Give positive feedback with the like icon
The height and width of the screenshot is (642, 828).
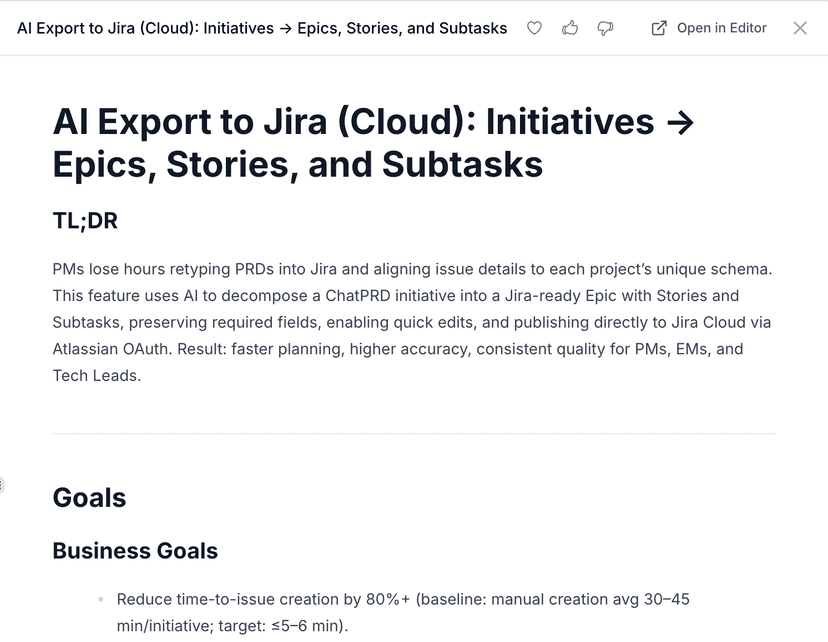tap(570, 28)
